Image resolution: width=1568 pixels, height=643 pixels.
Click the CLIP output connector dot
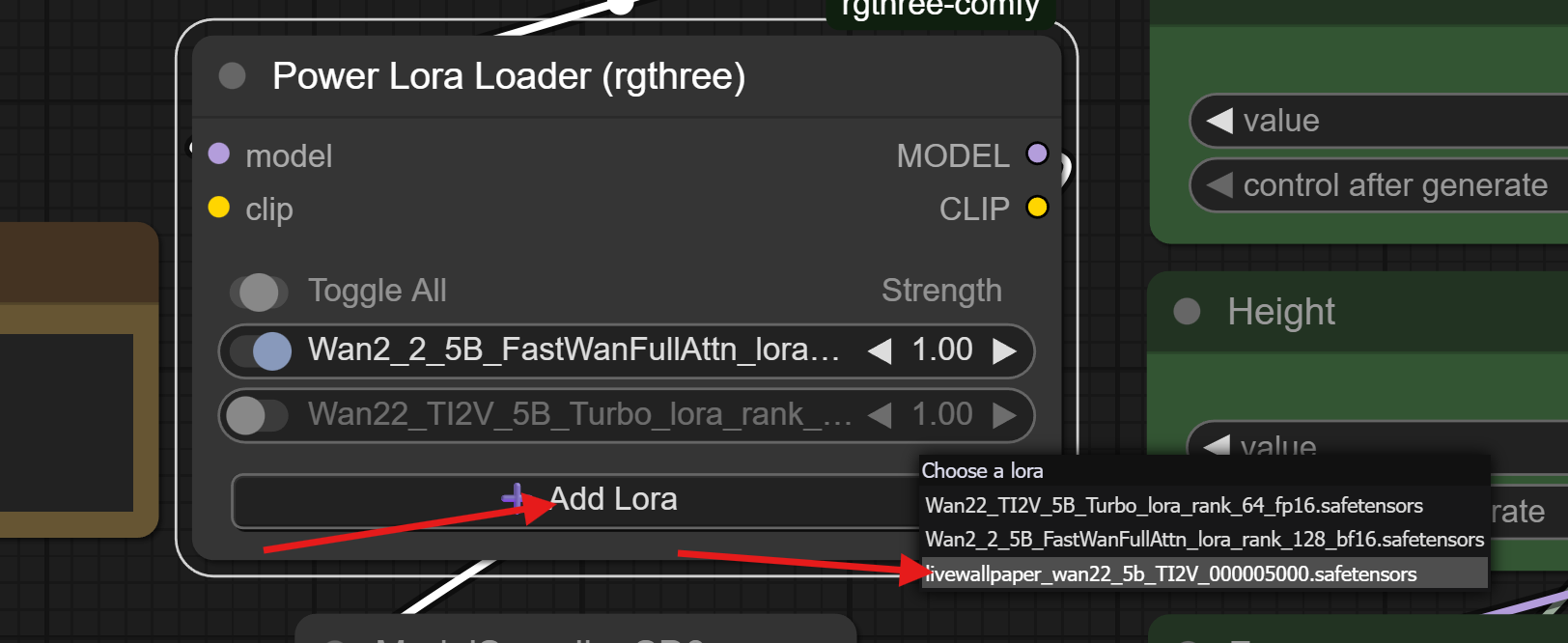[x=1037, y=208]
